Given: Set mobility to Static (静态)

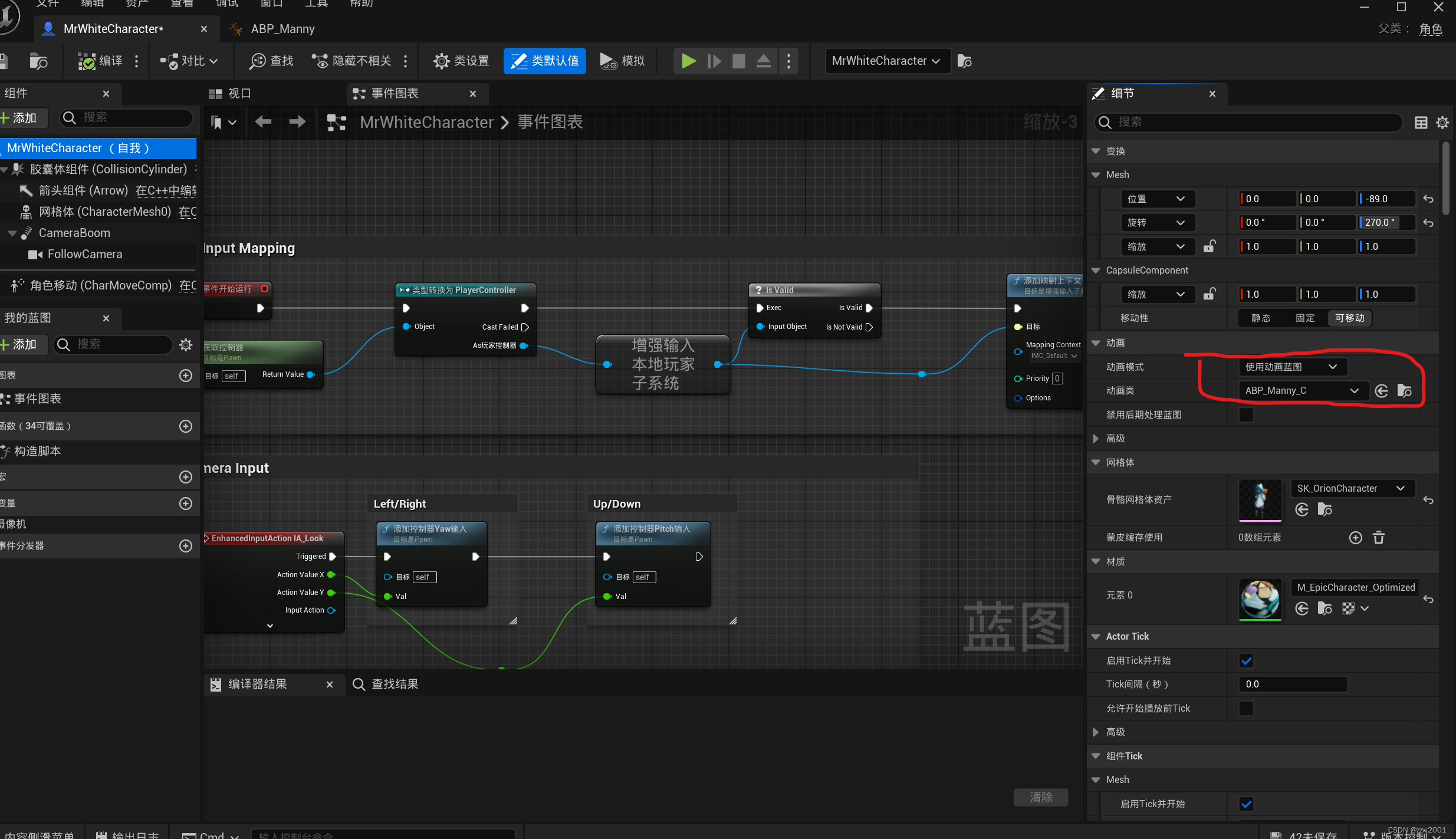Looking at the screenshot, I should coord(1260,318).
